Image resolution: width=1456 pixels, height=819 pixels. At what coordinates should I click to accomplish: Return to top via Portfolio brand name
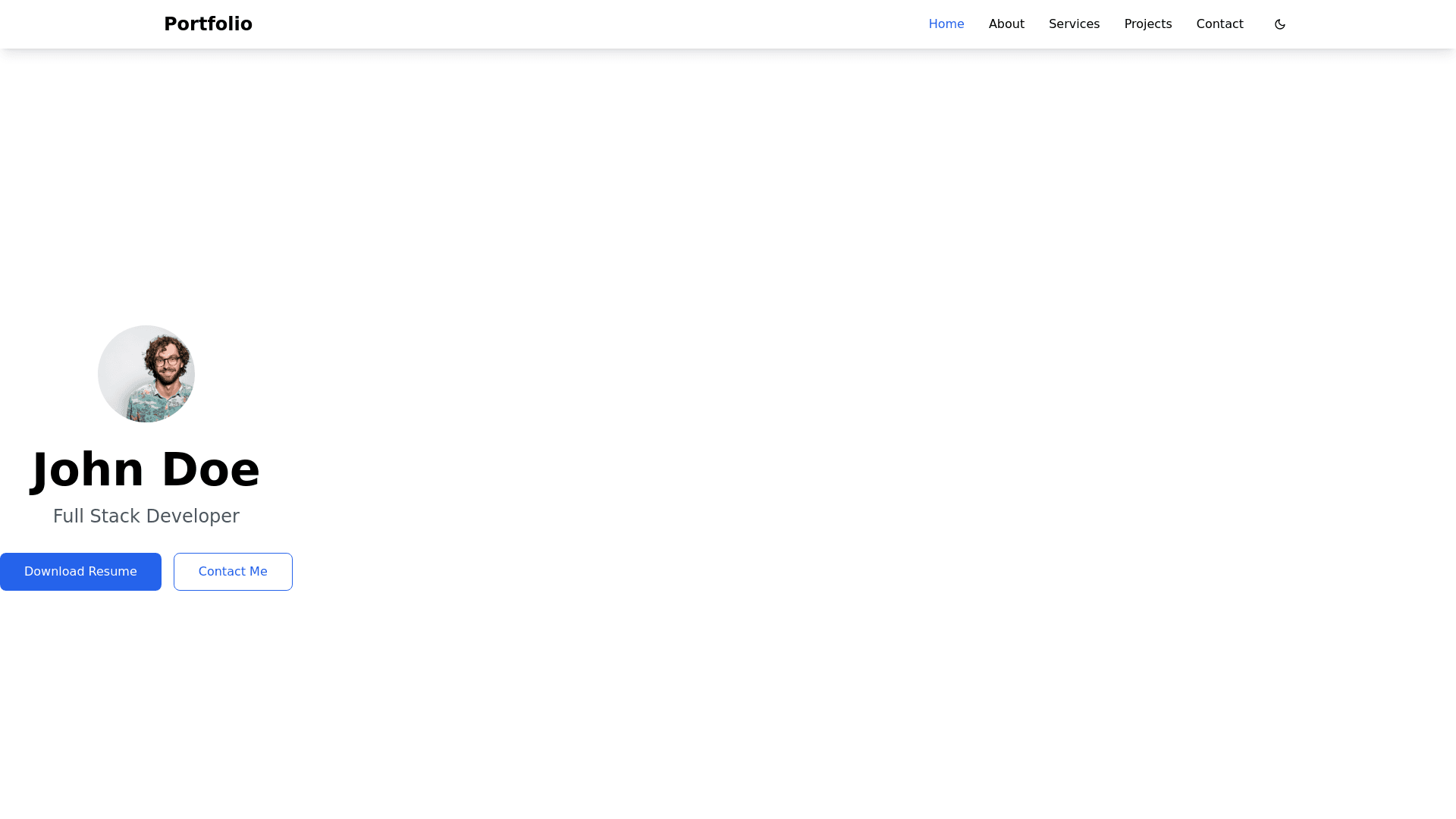(208, 24)
